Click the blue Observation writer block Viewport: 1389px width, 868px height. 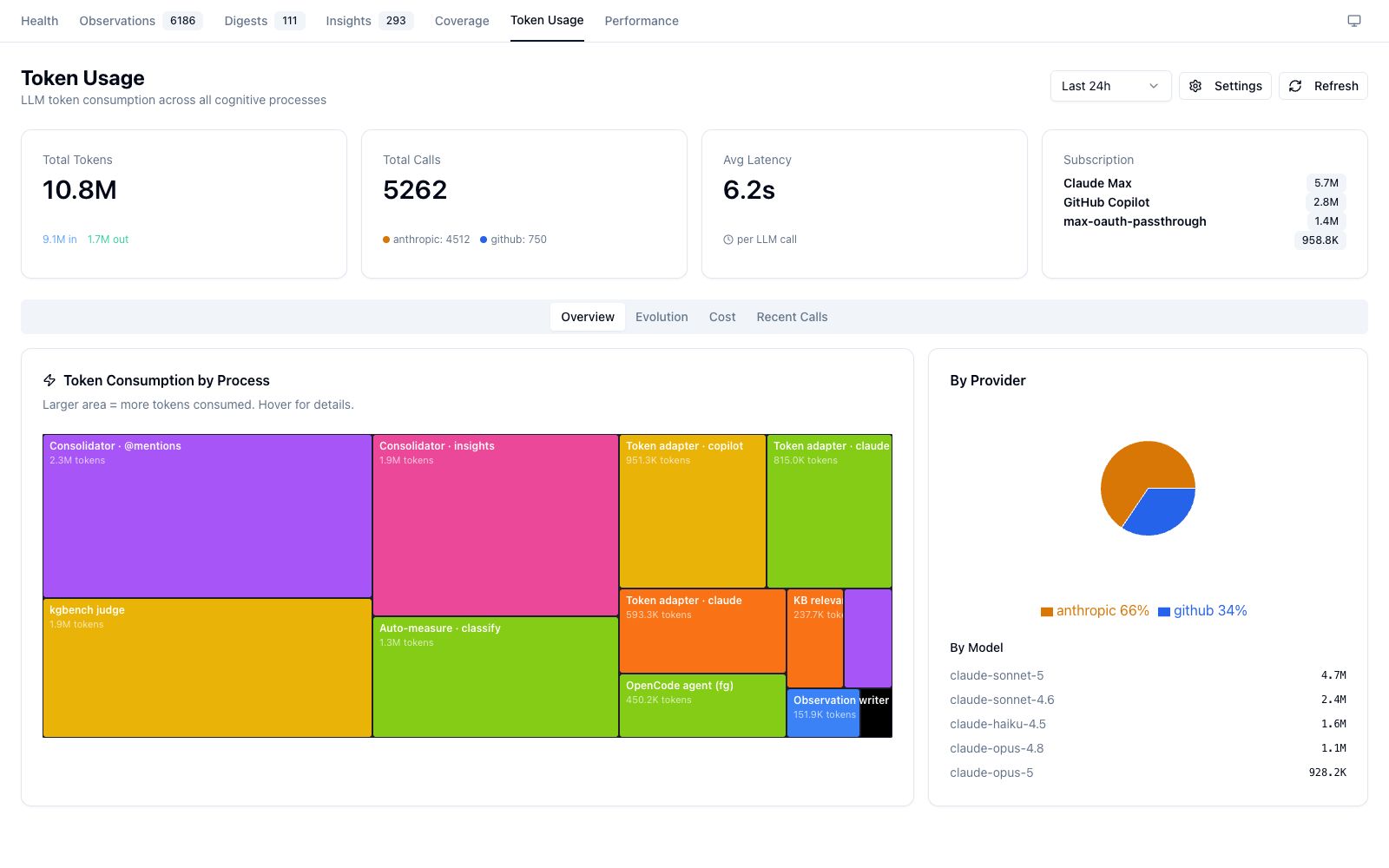point(823,713)
